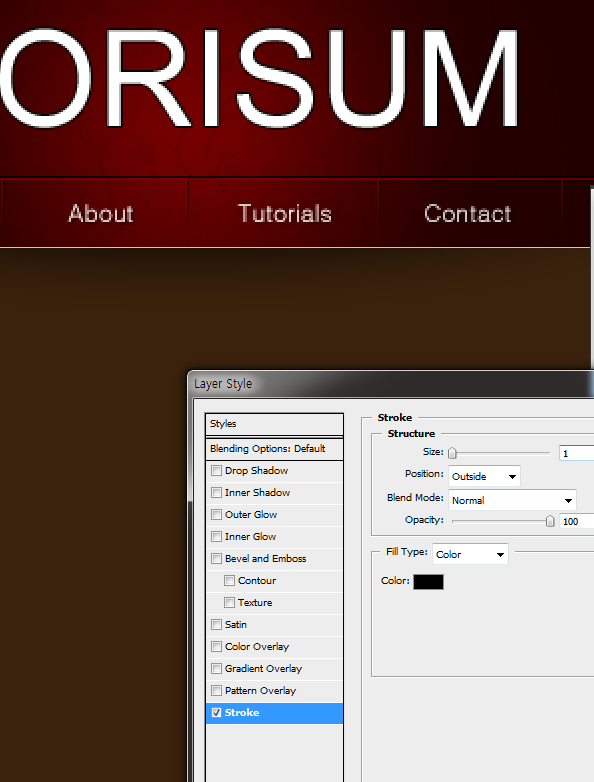
Task: Turn on Color Overlay checkbox
Action: (x=216, y=646)
